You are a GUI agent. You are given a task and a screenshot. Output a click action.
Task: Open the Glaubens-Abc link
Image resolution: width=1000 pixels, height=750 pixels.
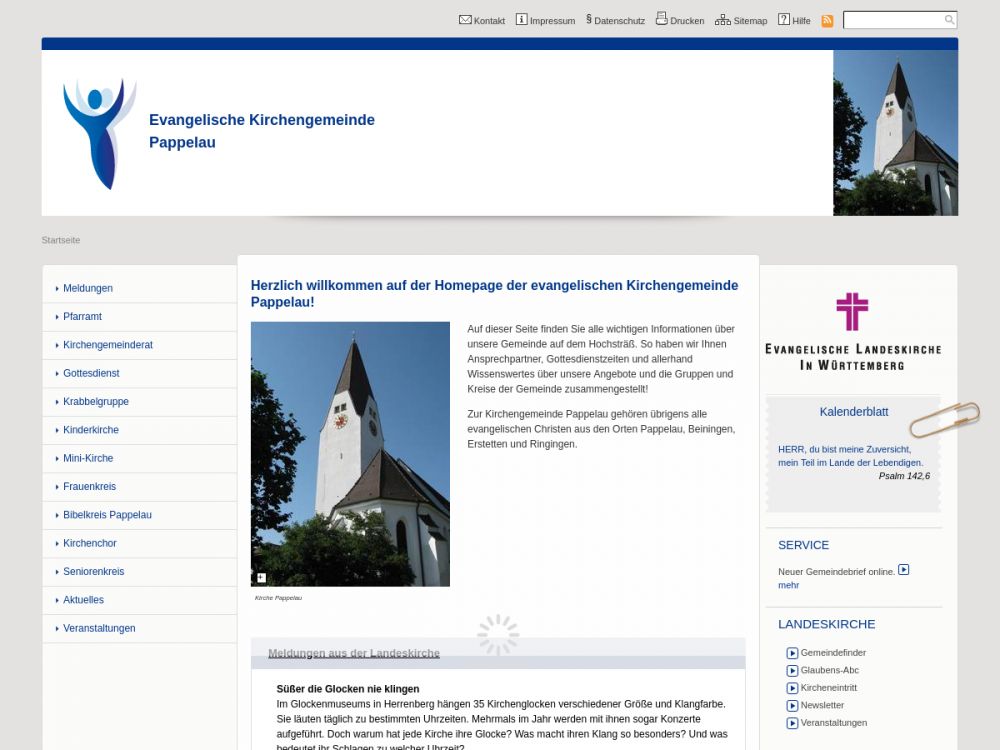point(829,670)
